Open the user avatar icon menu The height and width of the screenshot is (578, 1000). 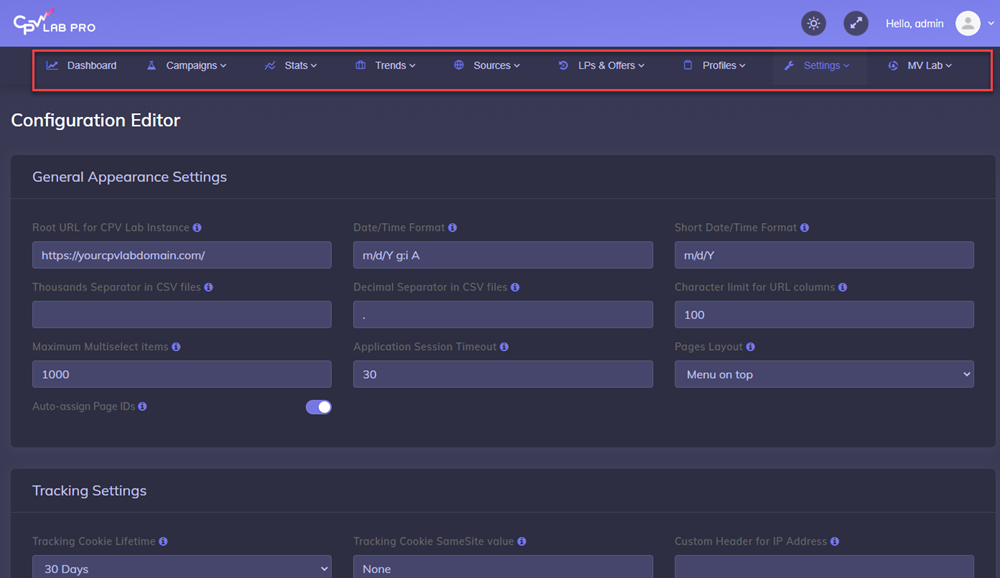coord(966,23)
